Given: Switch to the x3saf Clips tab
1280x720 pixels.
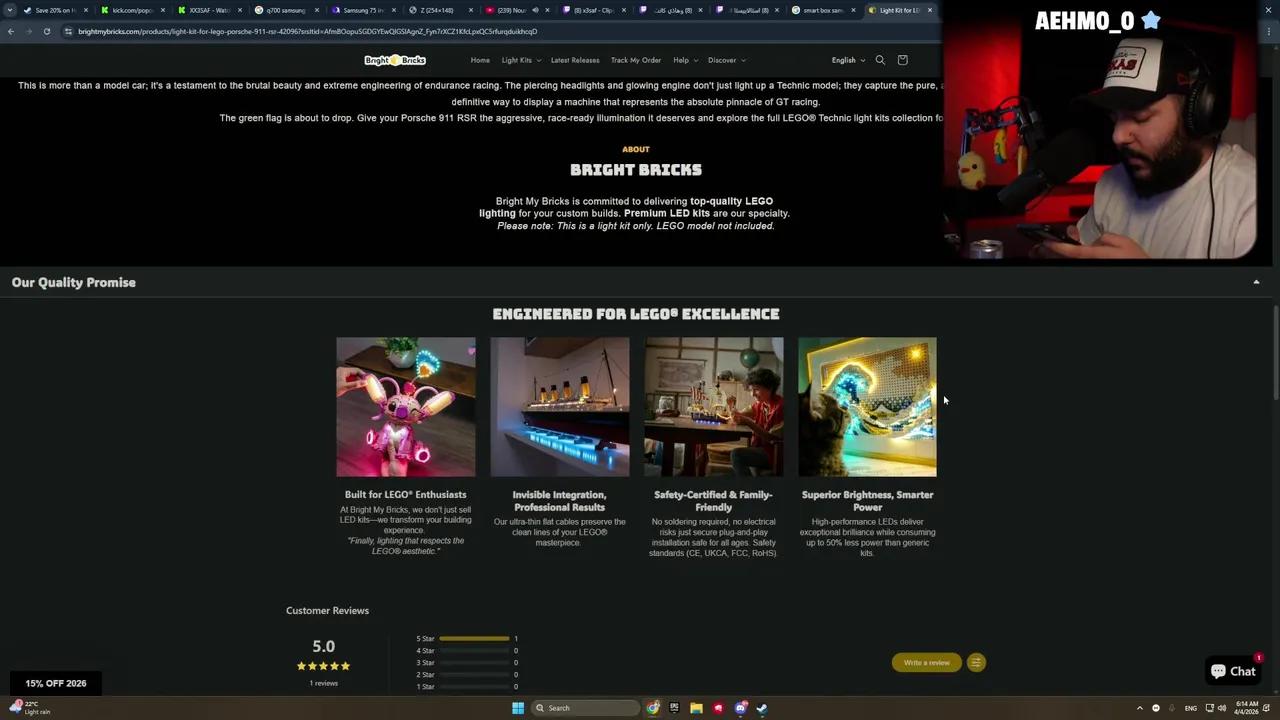Looking at the screenshot, I should [x=595, y=10].
